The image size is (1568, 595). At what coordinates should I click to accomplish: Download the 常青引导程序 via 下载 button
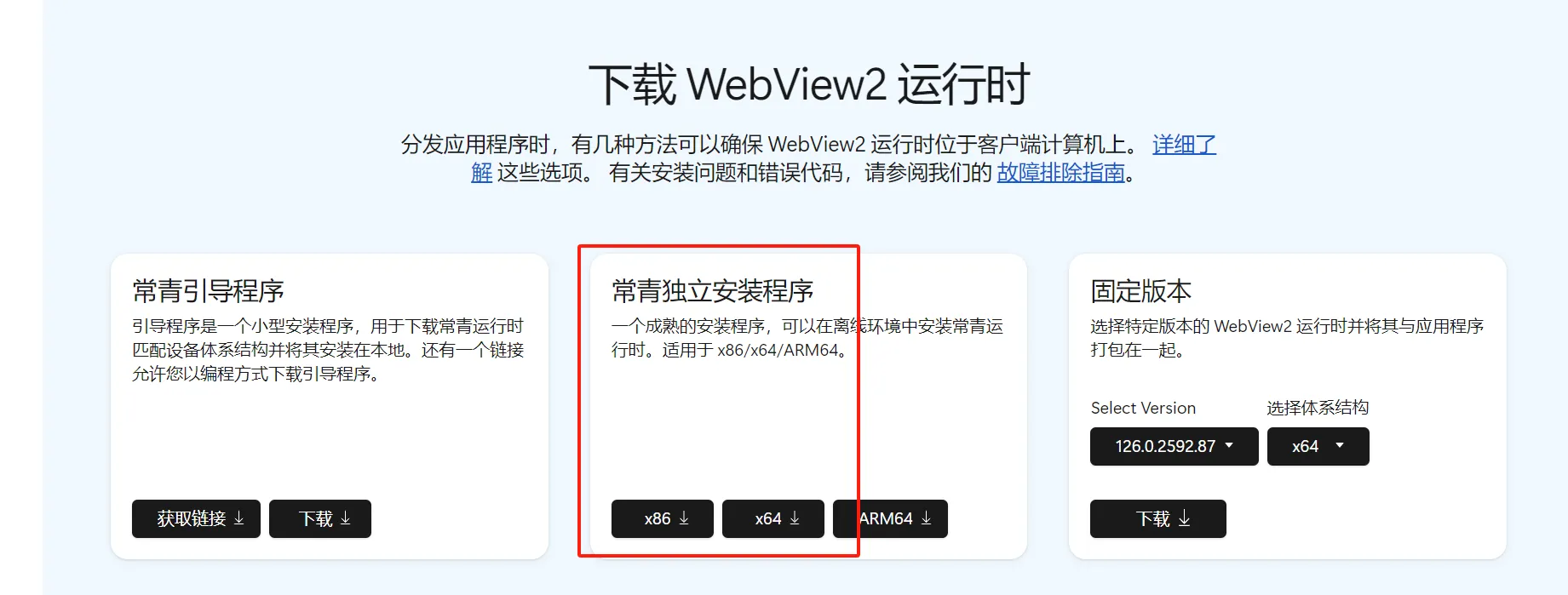pos(320,518)
